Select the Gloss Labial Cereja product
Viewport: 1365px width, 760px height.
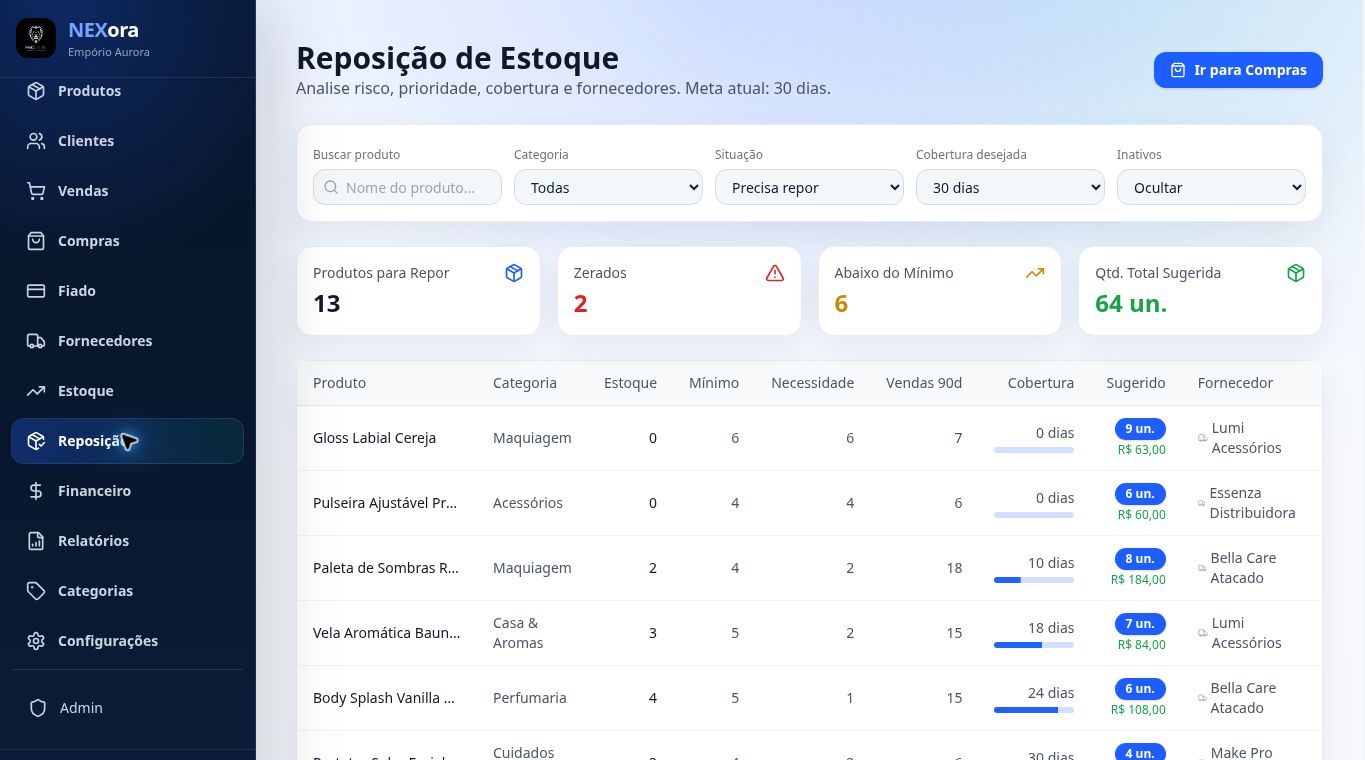(x=374, y=438)
